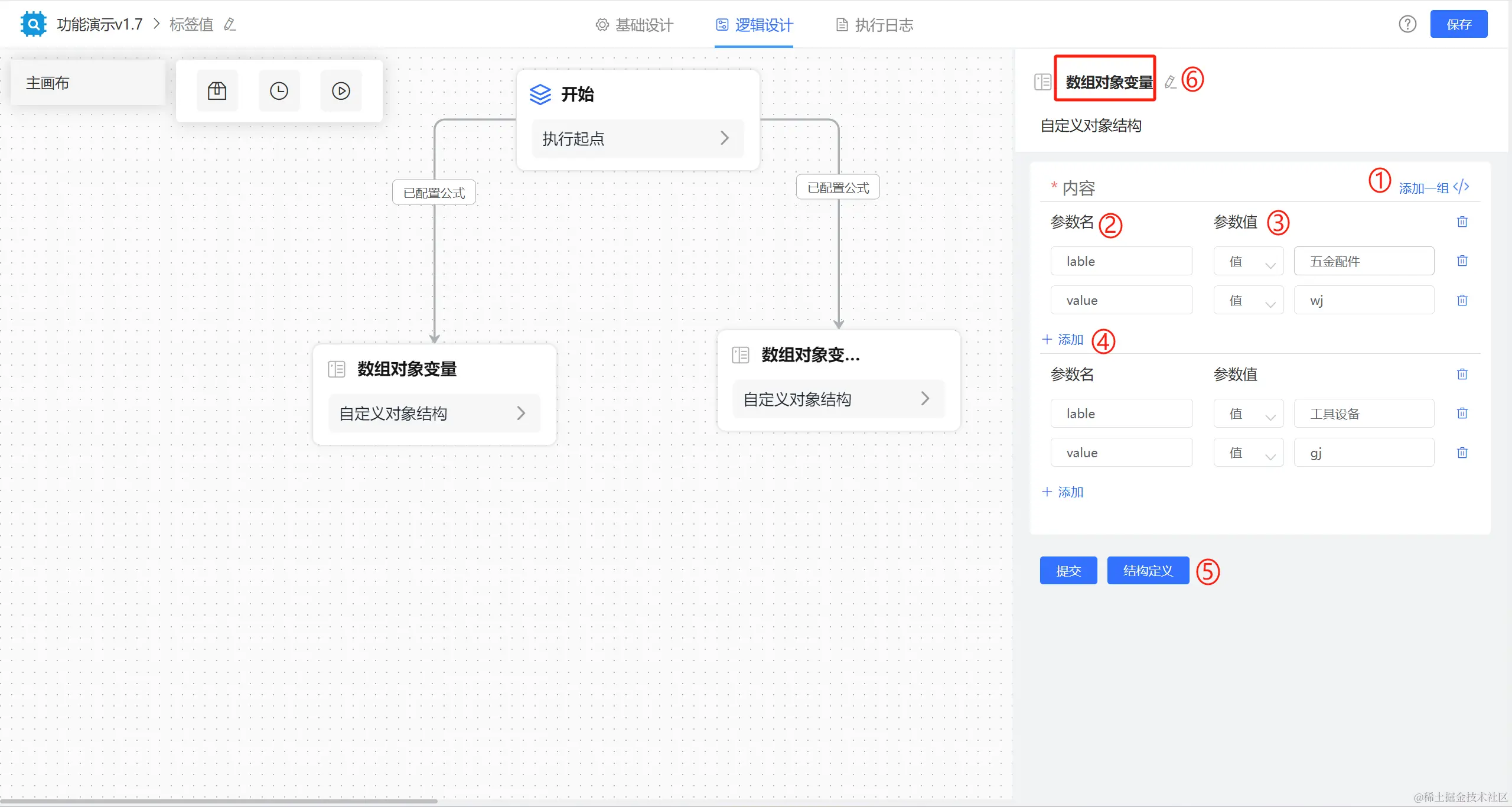
Task: Click the 五金配件 value input field
Action: point(1363,261)
